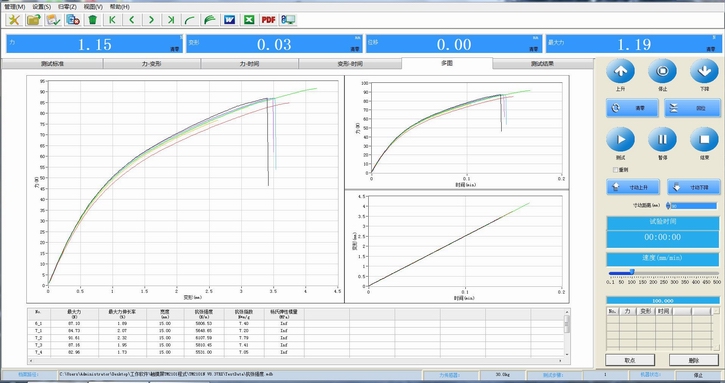
Task: Go to the next record arrow
Action: pyautogui.click(x=151, y=19)
